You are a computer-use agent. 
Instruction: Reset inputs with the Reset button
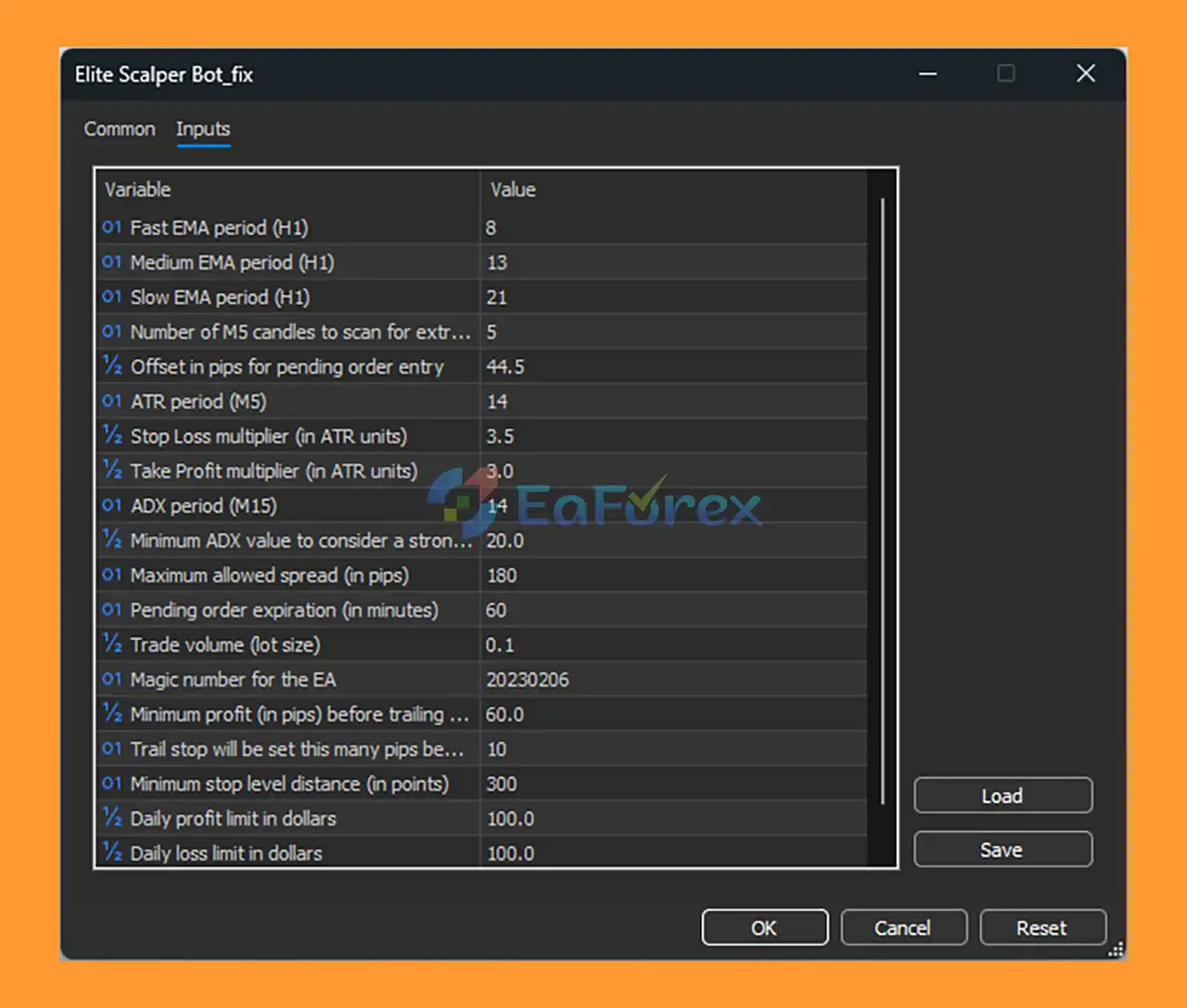[x=1042, y=927]
